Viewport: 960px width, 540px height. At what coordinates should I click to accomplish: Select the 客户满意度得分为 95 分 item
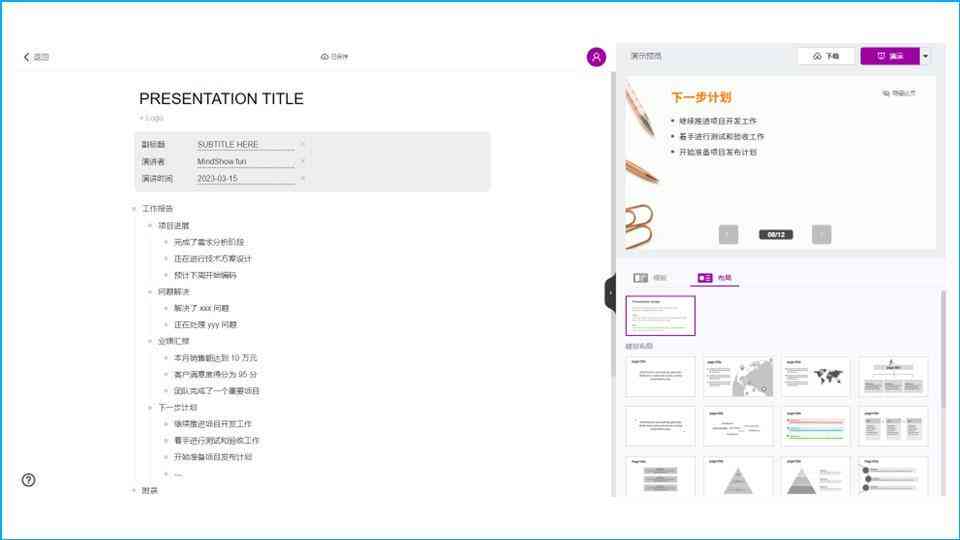point(216,375)
